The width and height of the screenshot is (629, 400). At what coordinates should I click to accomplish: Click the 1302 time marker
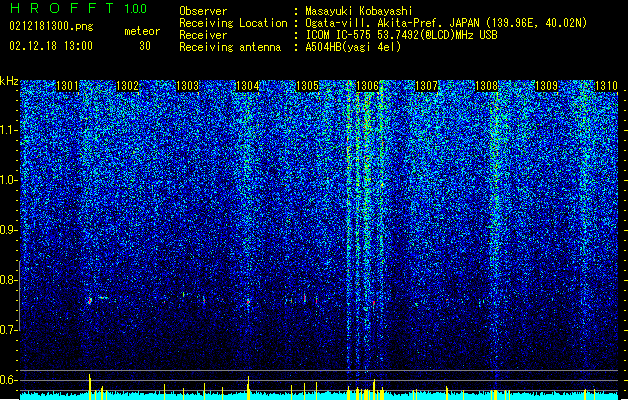[x=127, y=86]
